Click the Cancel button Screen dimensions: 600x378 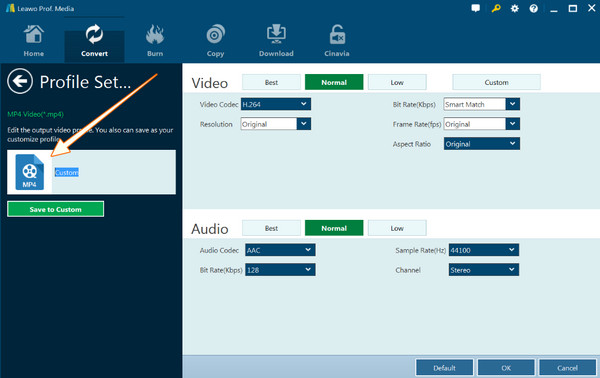567,368
